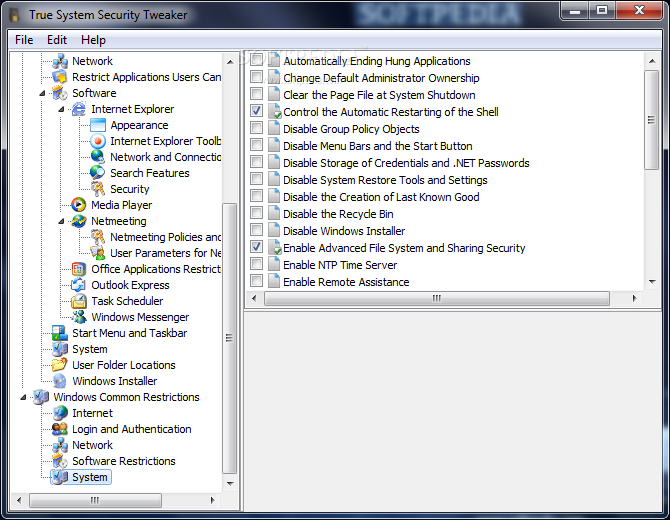Click settings list horizontal scrollbar thumb
This screenshot has height=520, width=670.
point(437,298)
